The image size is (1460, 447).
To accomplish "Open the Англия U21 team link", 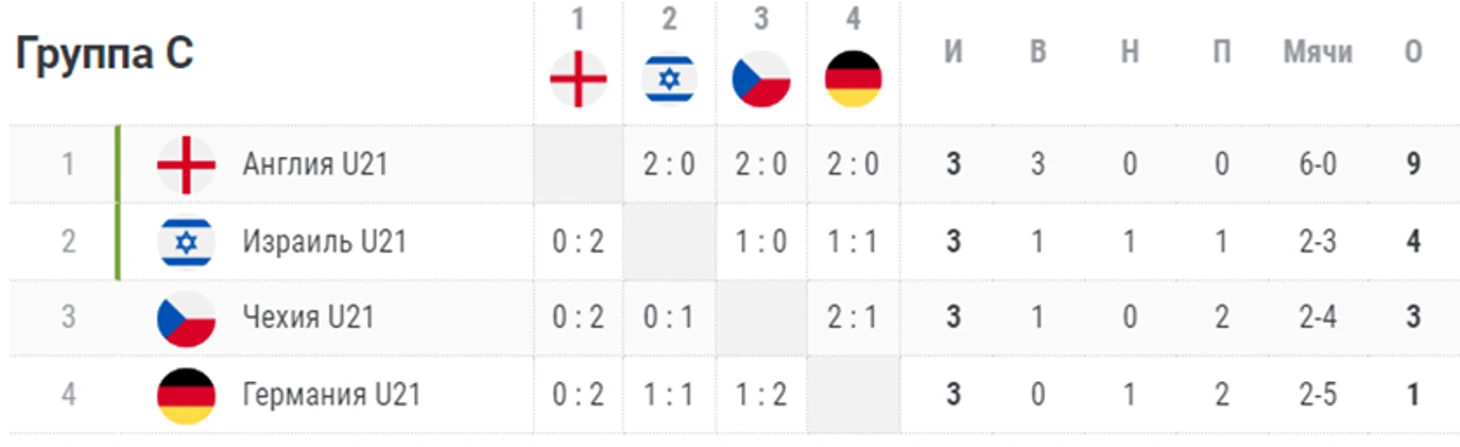I will 314,164.
